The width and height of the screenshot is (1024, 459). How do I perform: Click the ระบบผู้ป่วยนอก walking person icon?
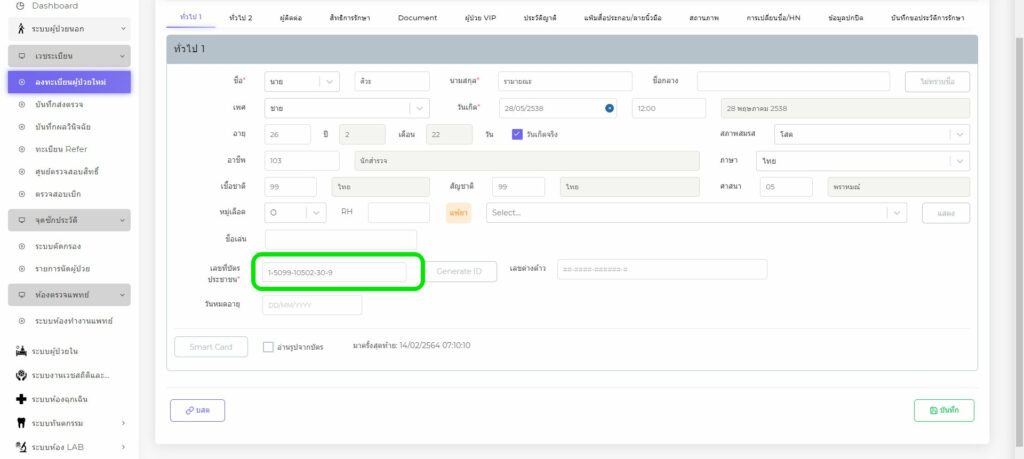click(x=21, y=30)
